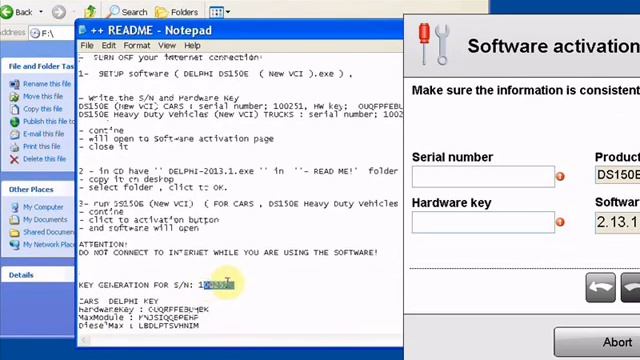Click the back arrow button in activation window

click(600, 288)
